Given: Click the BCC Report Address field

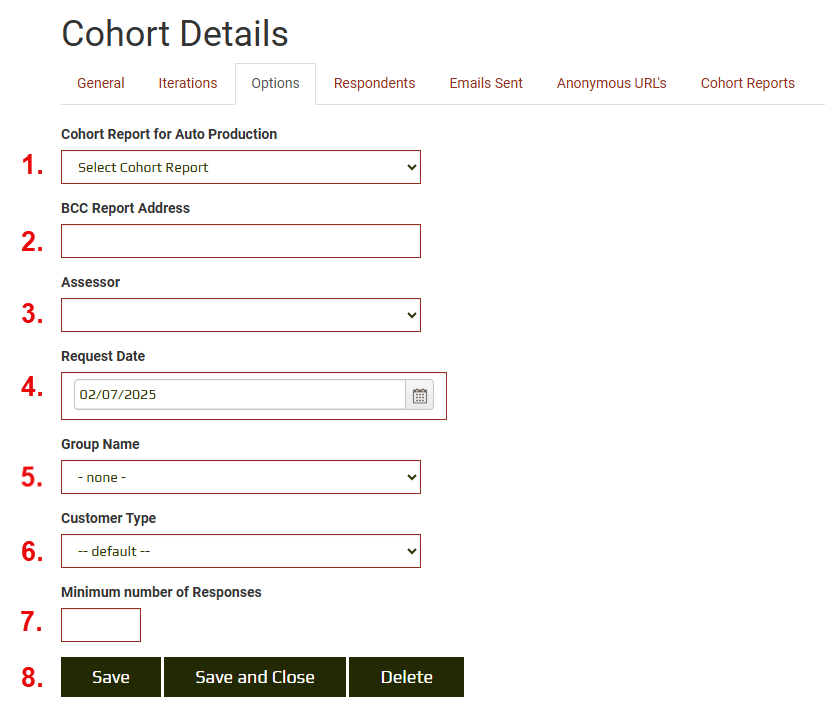Looking at the screenshot, I should [241, 241].
